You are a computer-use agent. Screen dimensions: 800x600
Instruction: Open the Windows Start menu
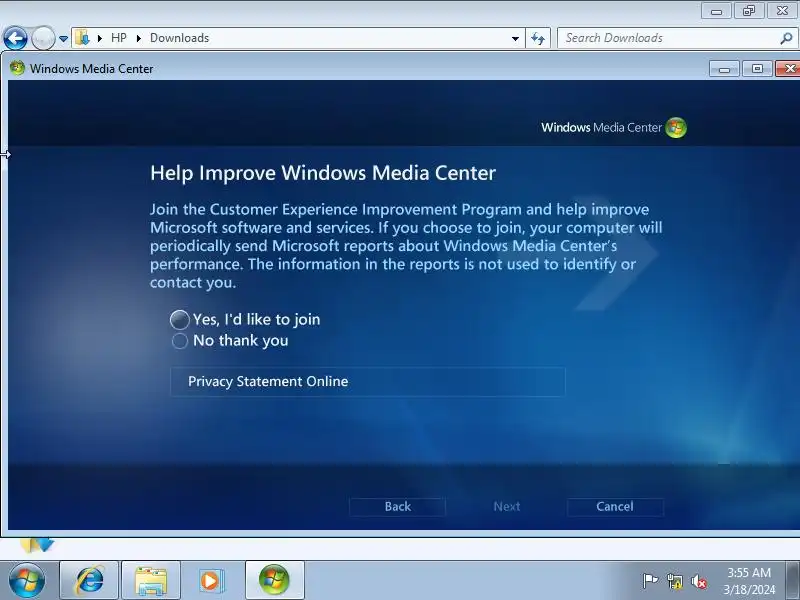(x=27, y=580)
